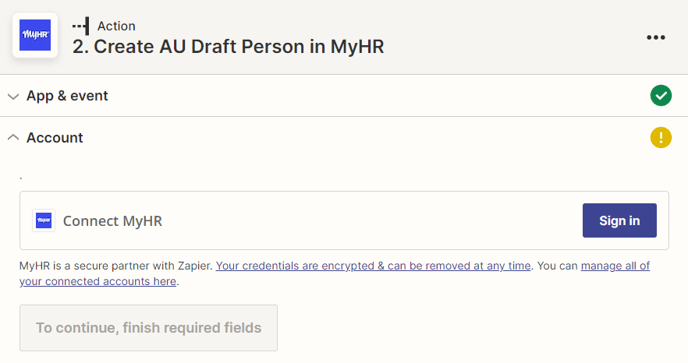Expand the App & event chevron
This screenshot has width=688, height=363.
[14, 96]
